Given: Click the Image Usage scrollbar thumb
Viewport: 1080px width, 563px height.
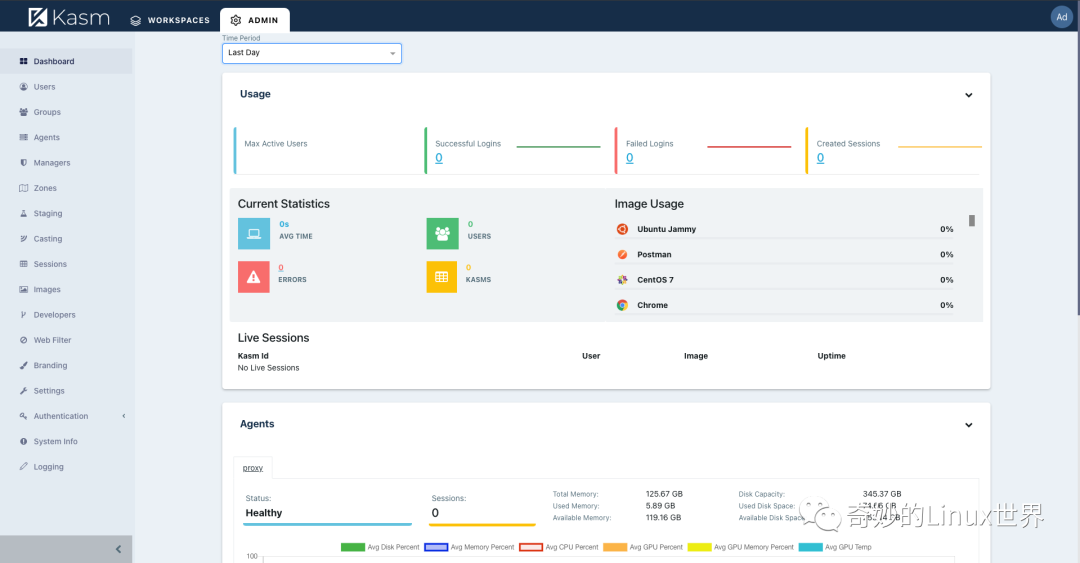Looking at the screenshot, I should pos(972,221).
